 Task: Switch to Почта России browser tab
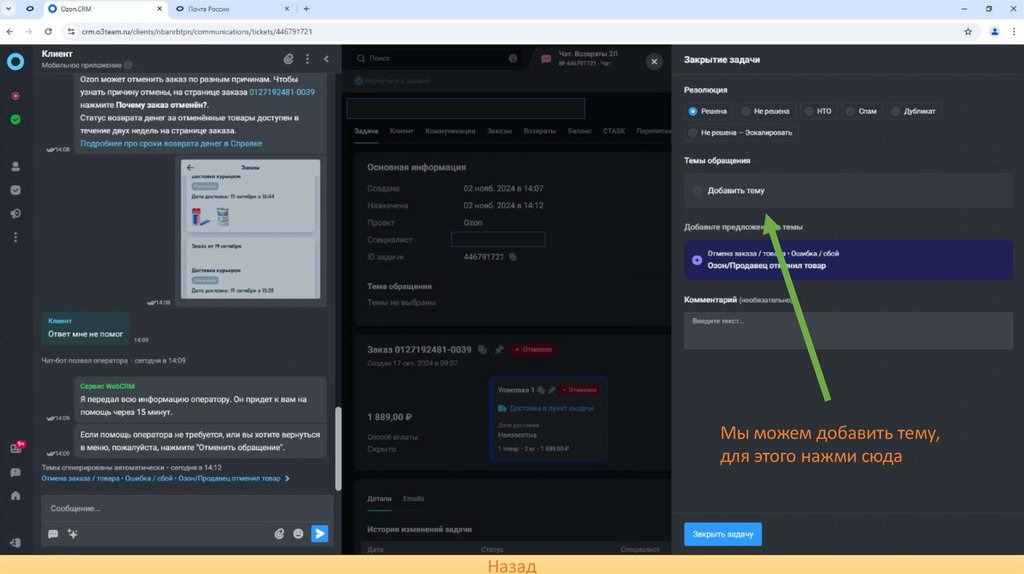pyautogui.click(x=232, y=9)
